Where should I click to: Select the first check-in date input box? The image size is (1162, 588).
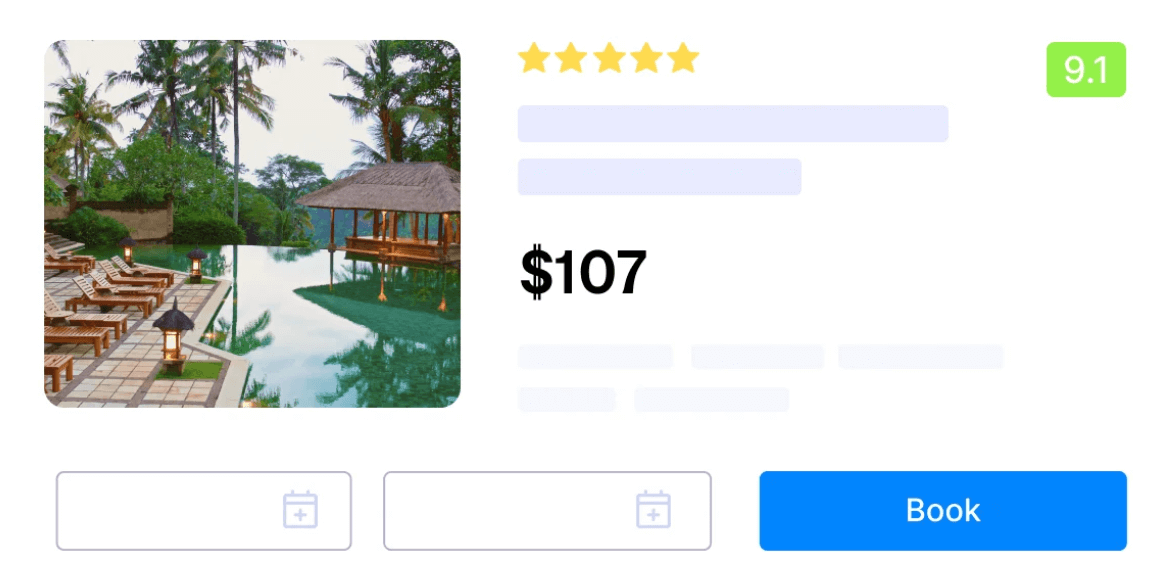[x=204, y=511]
